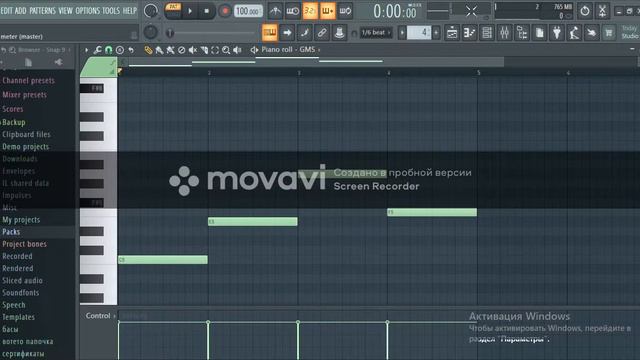Toggle auto-scrolling arrow button
The height and width of the screenshot is (360, 640).
287,33
